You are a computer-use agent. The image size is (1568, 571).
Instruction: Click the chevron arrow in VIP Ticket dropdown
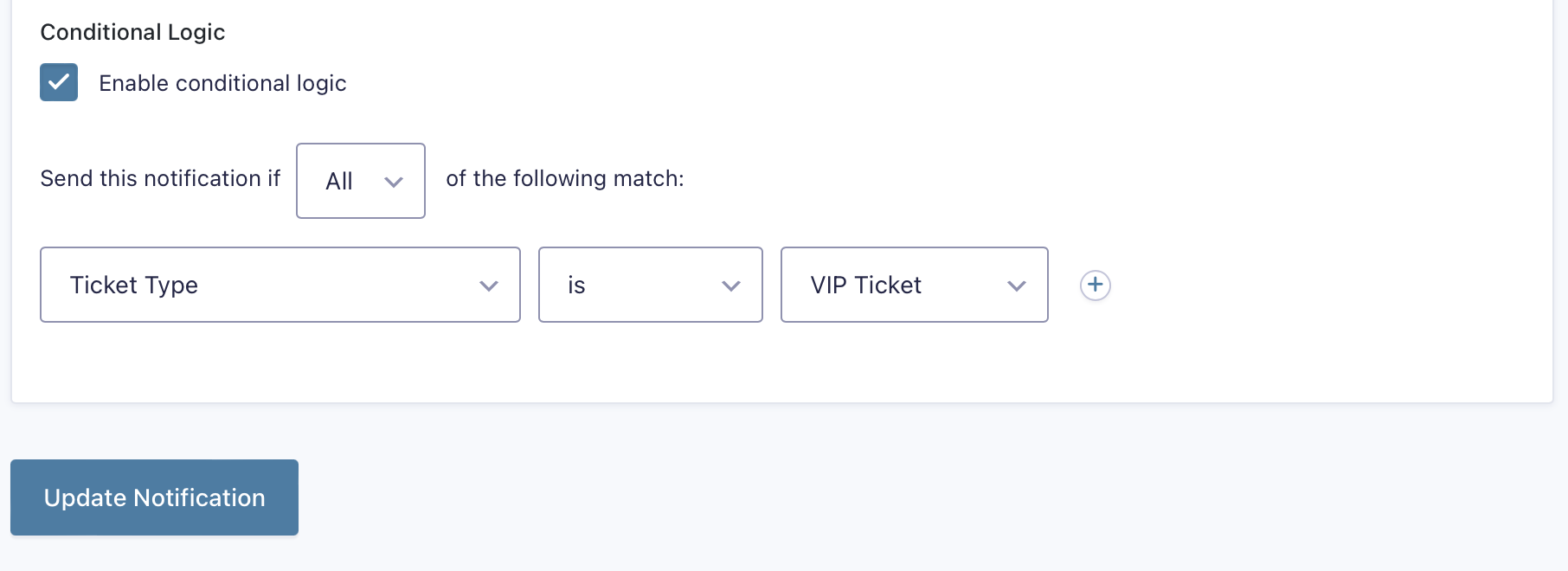pyautogui.click(x=1017, y=286)
